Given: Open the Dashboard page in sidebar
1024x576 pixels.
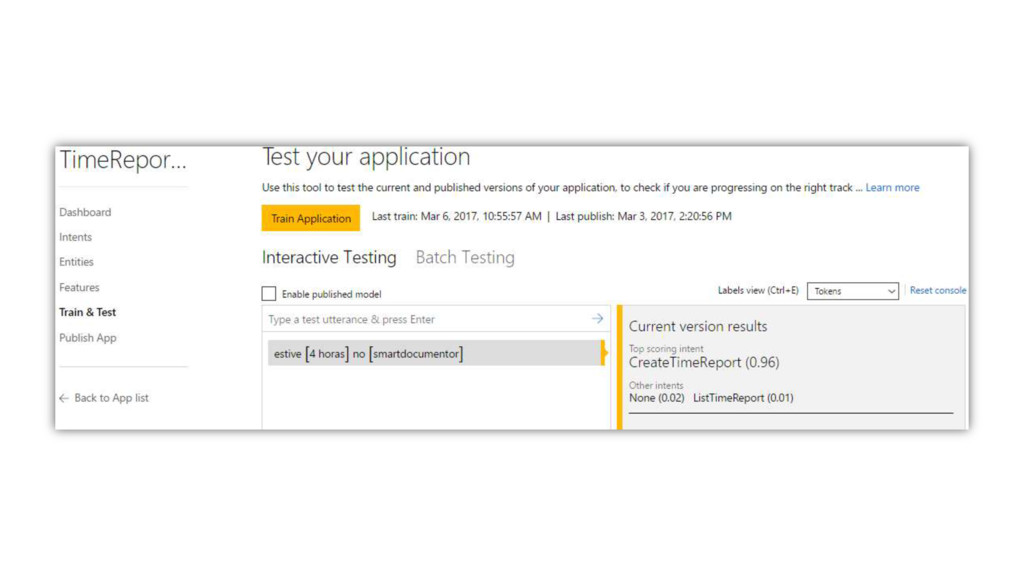Looking at the screenshot, I should [x=85, y=212].
